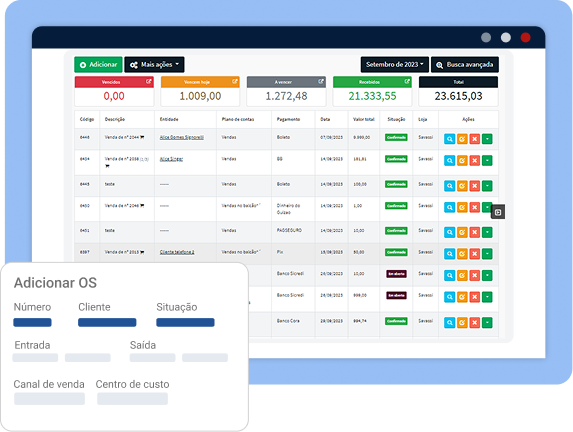Viewport: 573px width, 432px height.
Task: Expand green dropdown for Pix row
Action: point(487,254)
